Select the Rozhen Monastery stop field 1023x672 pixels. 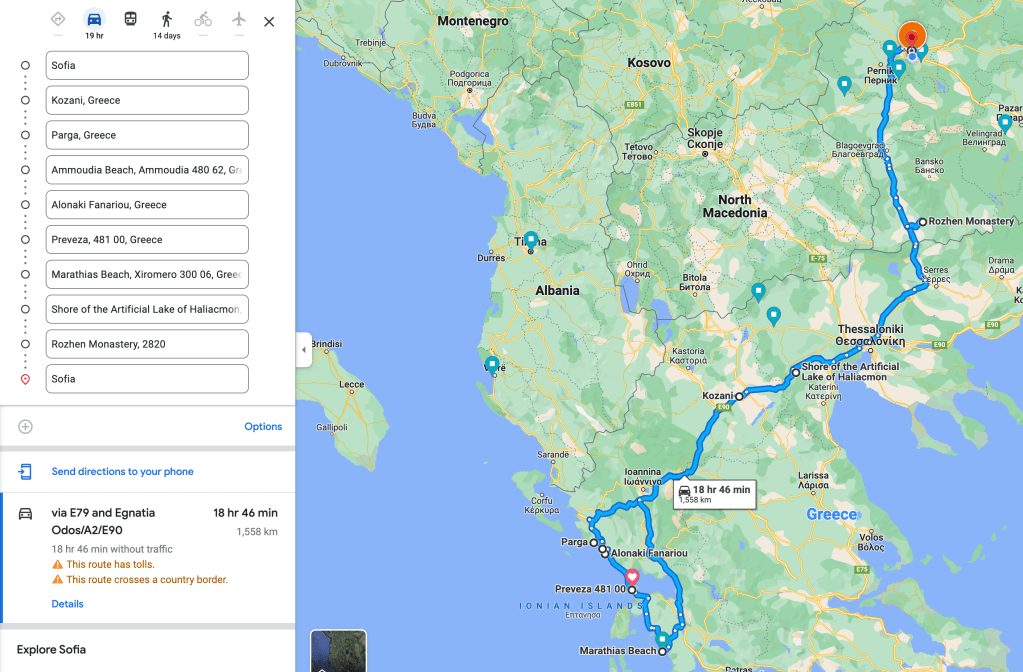tap(147, 344)
